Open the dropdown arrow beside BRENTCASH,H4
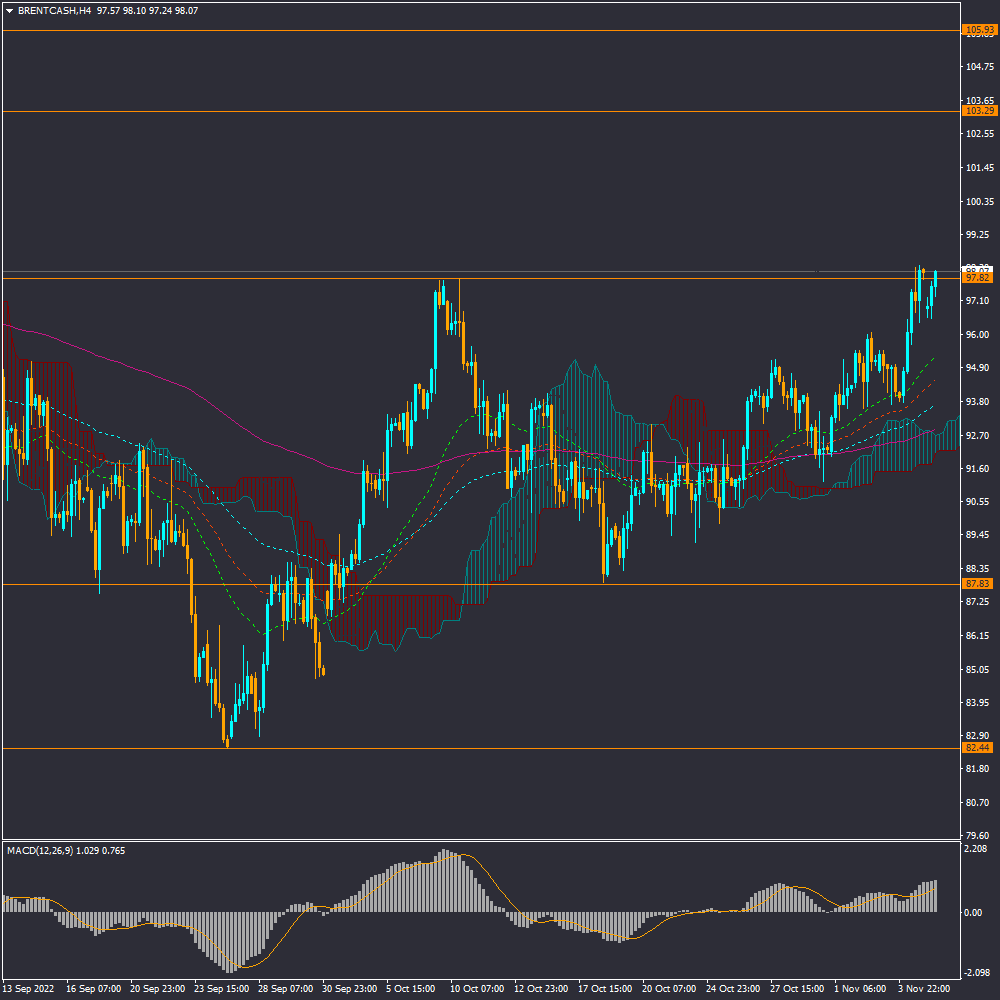 [x=9, y=10]
